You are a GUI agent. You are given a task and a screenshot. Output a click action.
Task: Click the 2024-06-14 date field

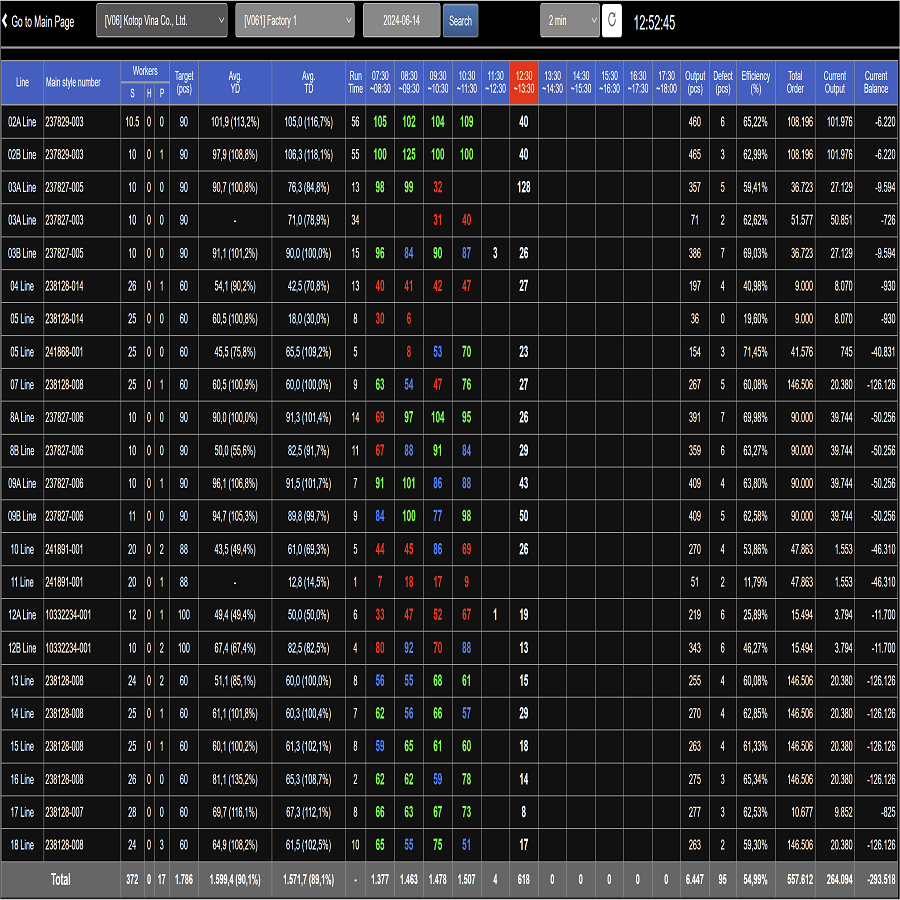401,21
